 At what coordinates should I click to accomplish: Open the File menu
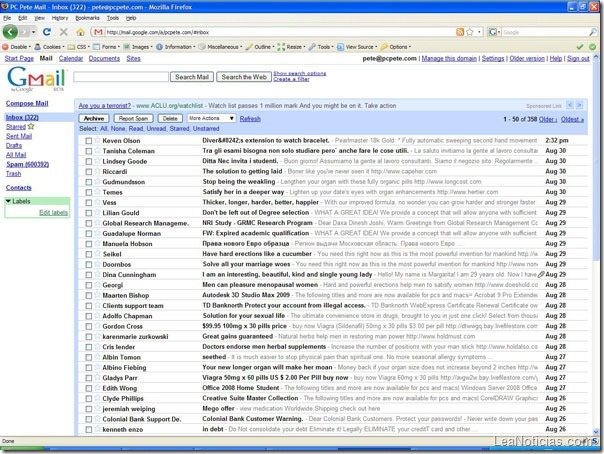click(7, 18)
